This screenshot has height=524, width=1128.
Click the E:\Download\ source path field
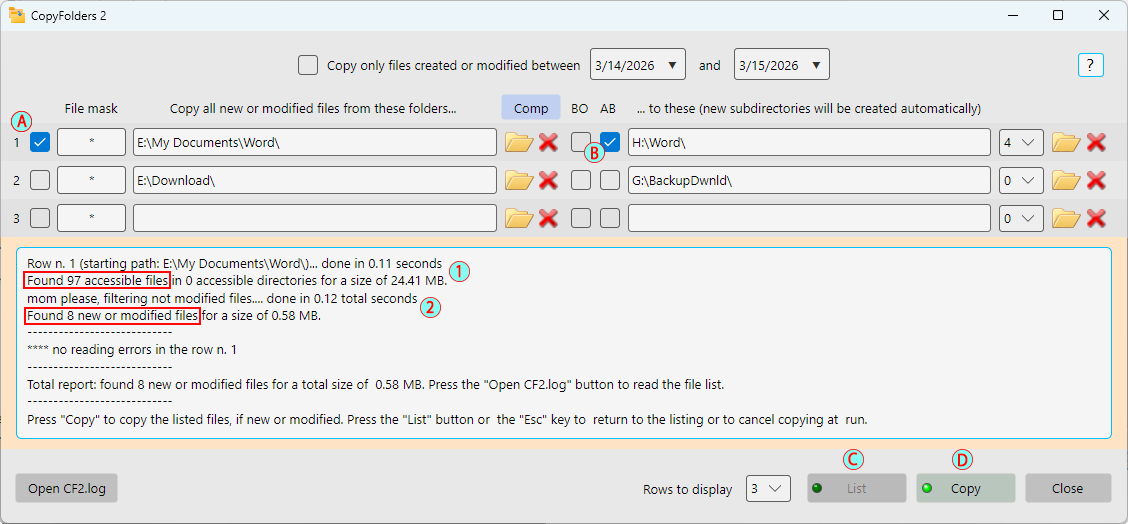click(x=314, y=180)
